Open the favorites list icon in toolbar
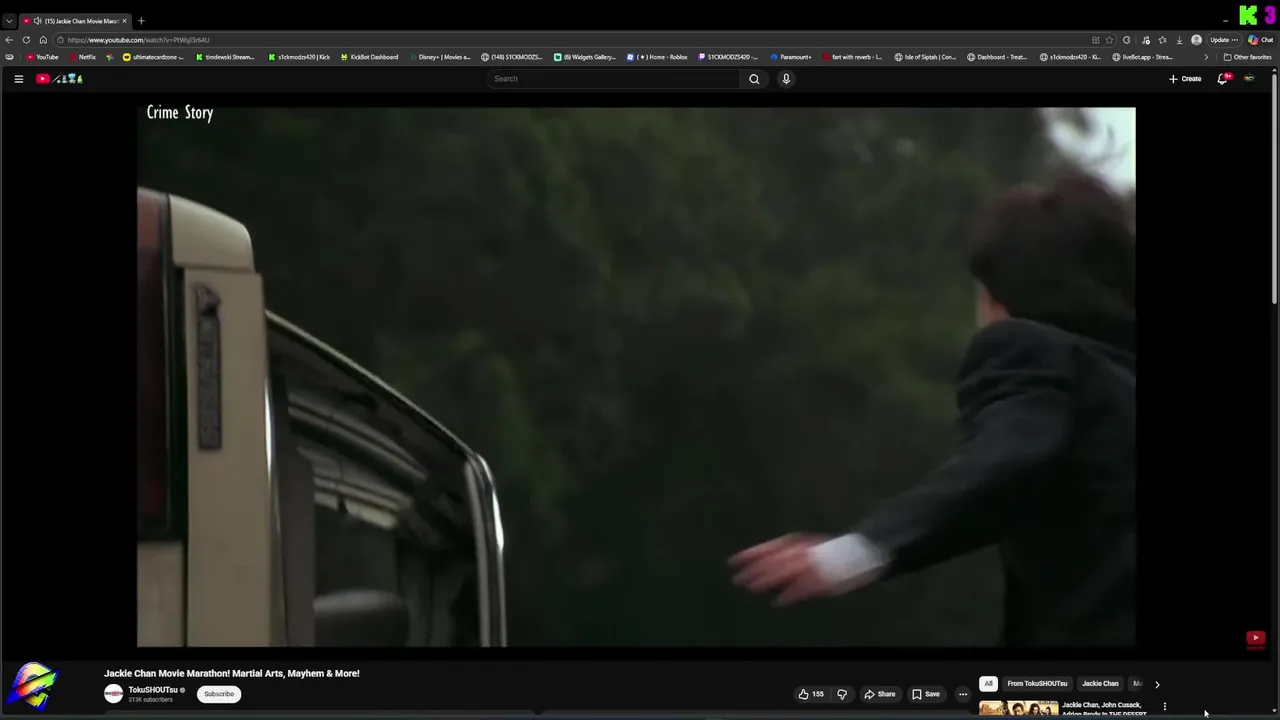This screenshot has height=720, width=1280. coord(1162,40)
